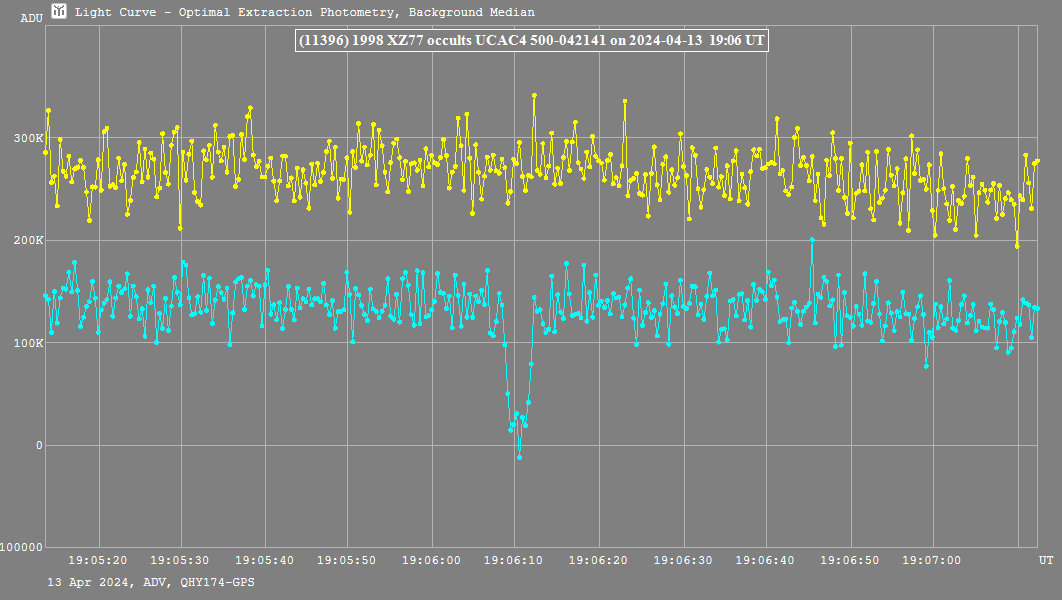Click the 19:06:10 time axis label
The width and height of the screenshot is (1062, 600).
pos(514,560)
